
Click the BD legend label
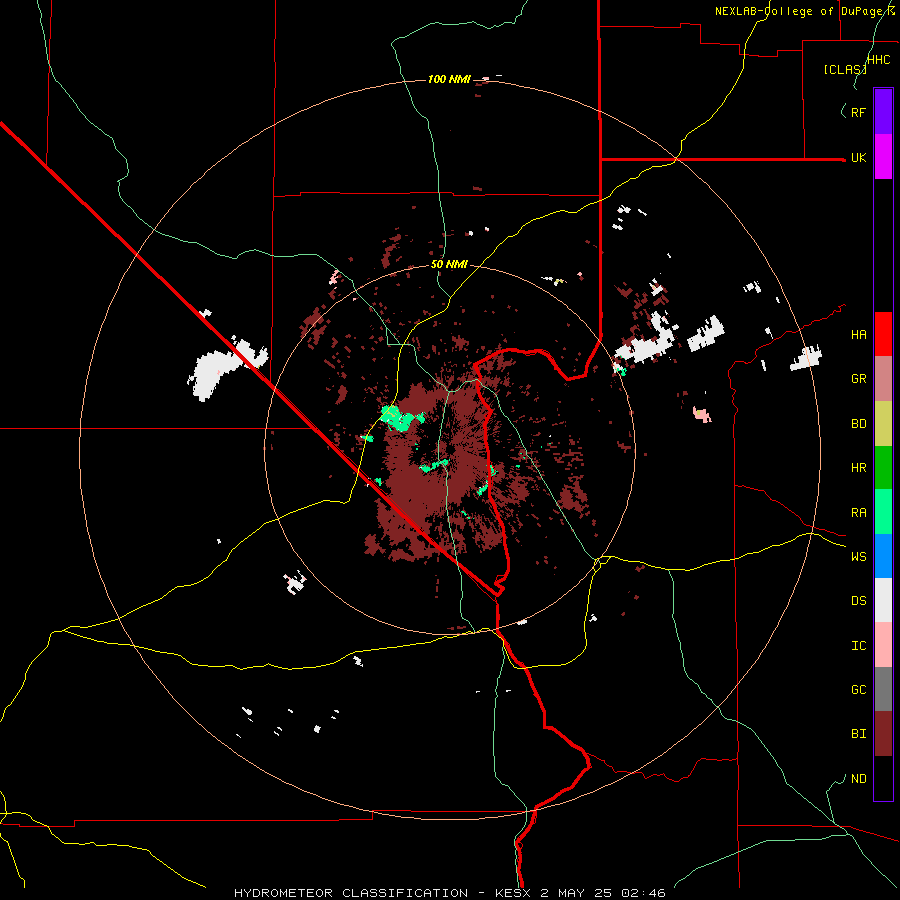[858, 424]
